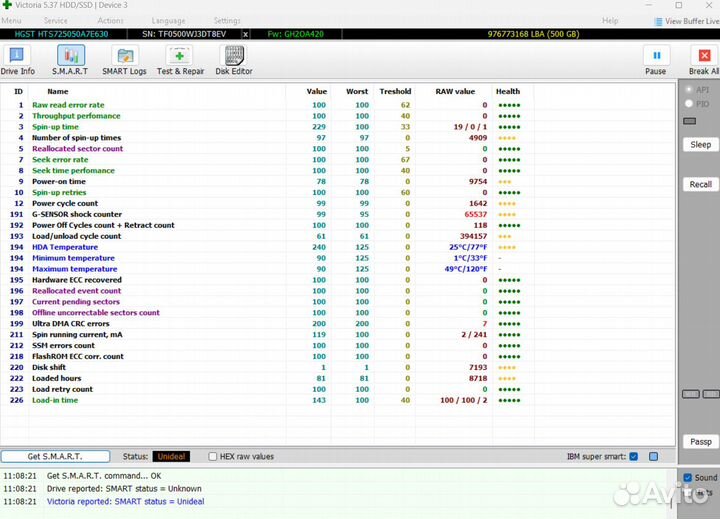Screen dimensions: 720x519
Task: Click the drive model HGST HTS725050A7E630
Action: point(61,34)
